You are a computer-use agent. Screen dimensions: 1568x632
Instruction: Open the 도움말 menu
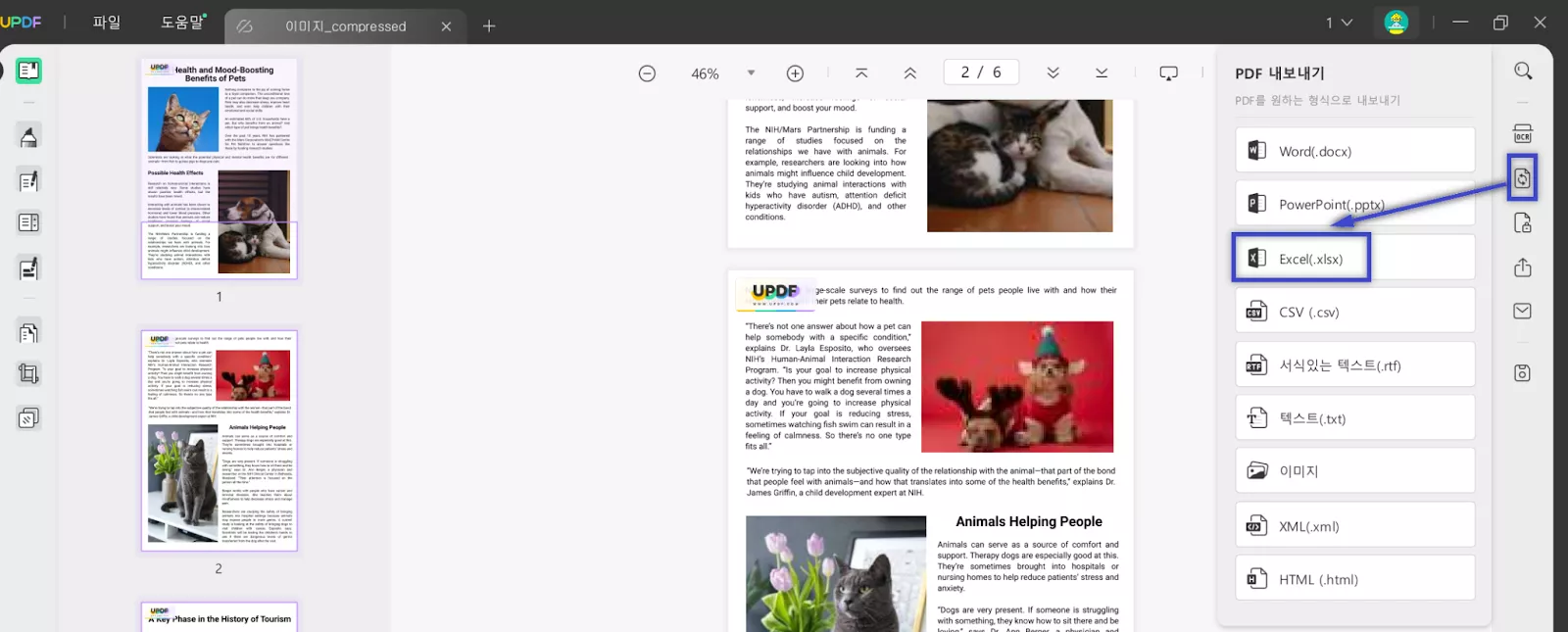pos(183,23)
